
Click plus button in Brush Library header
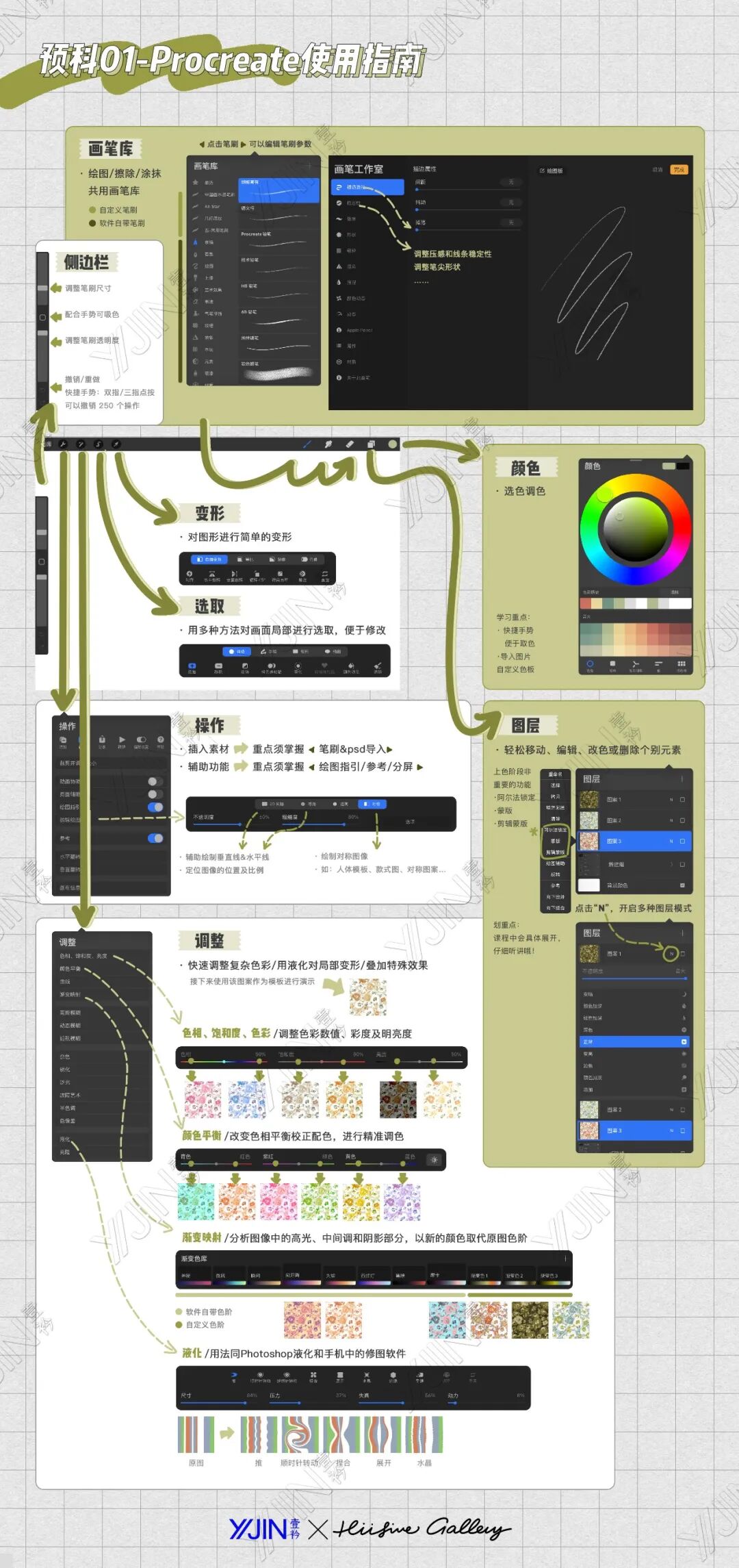click(x=309, y=166)
